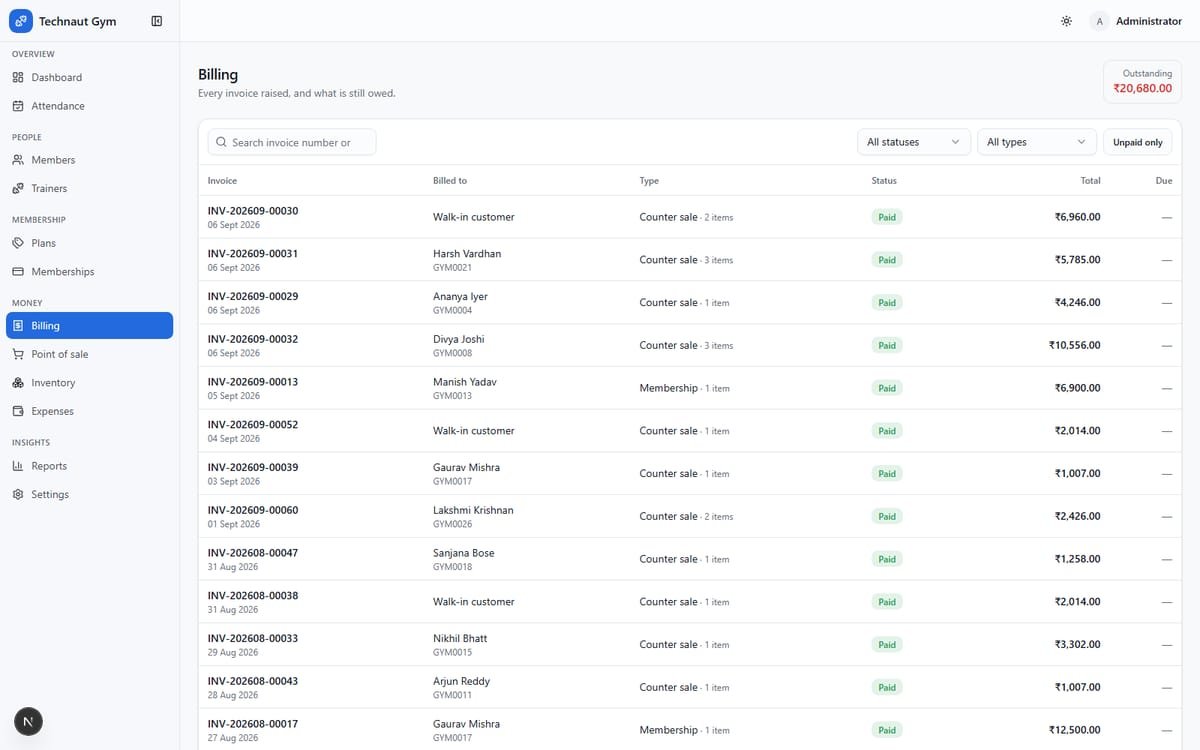Image resolution: width=1200 pixels, height=750 pixels.
Task: Open the Plans label in sidebar
Action: [43, 243]
